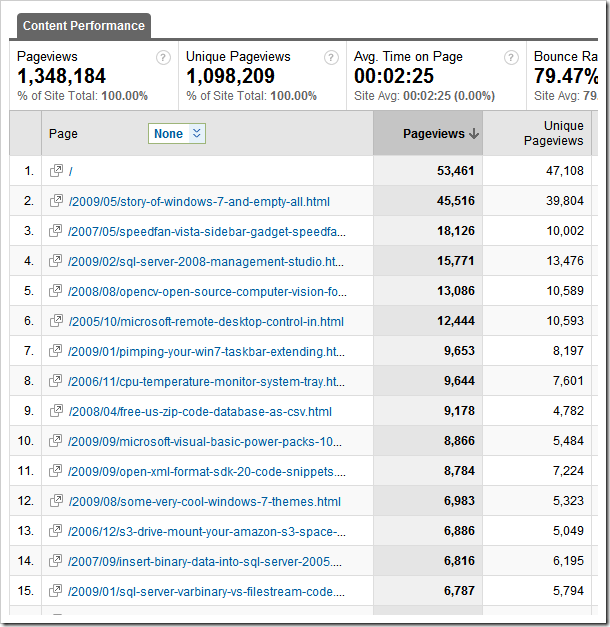Open external link icon for the root page row
Image resolution: width=610 pixels, height=627 pixels.
click(x=57, y=171)
